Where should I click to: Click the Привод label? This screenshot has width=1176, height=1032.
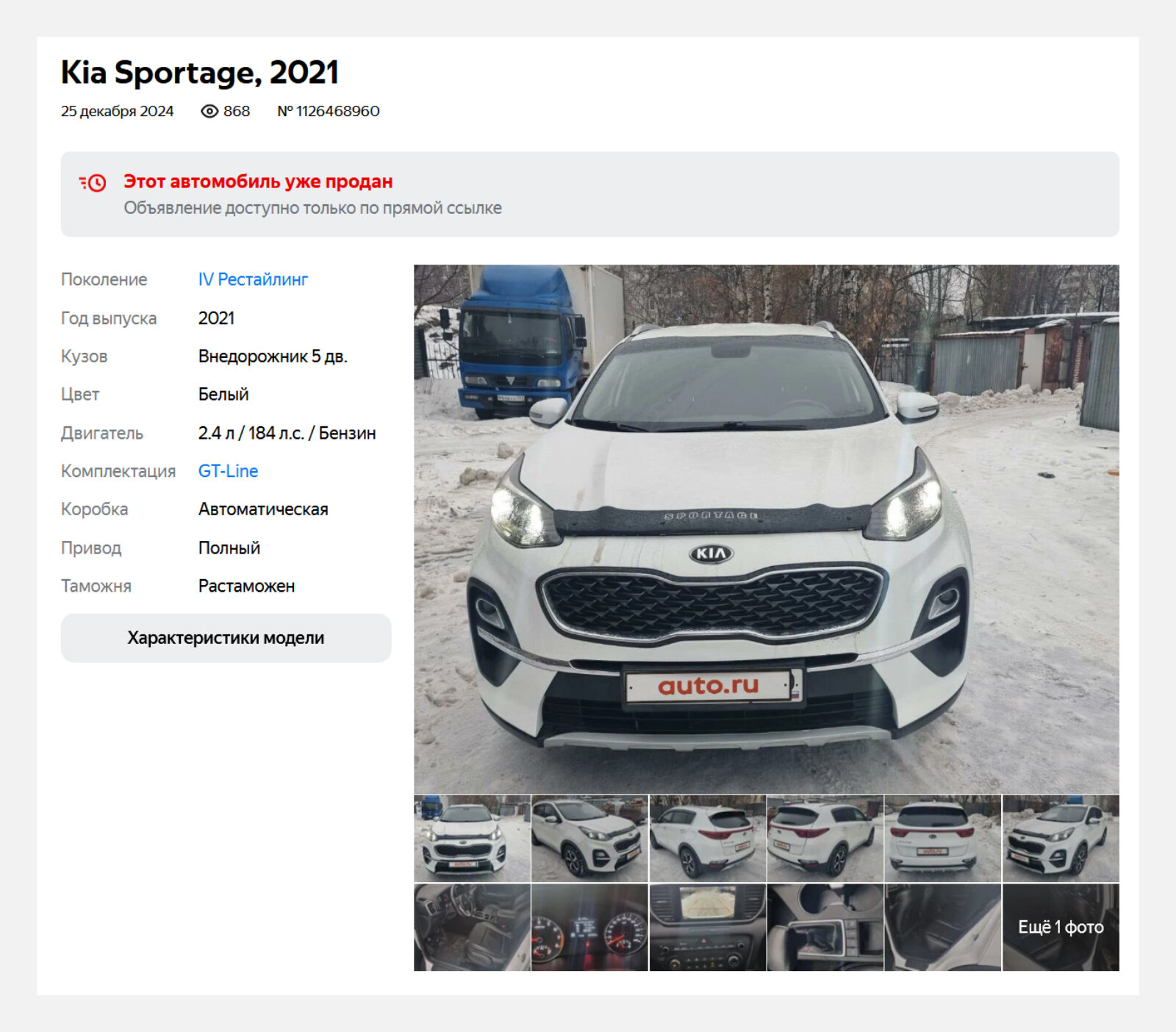tap(91, 548)
